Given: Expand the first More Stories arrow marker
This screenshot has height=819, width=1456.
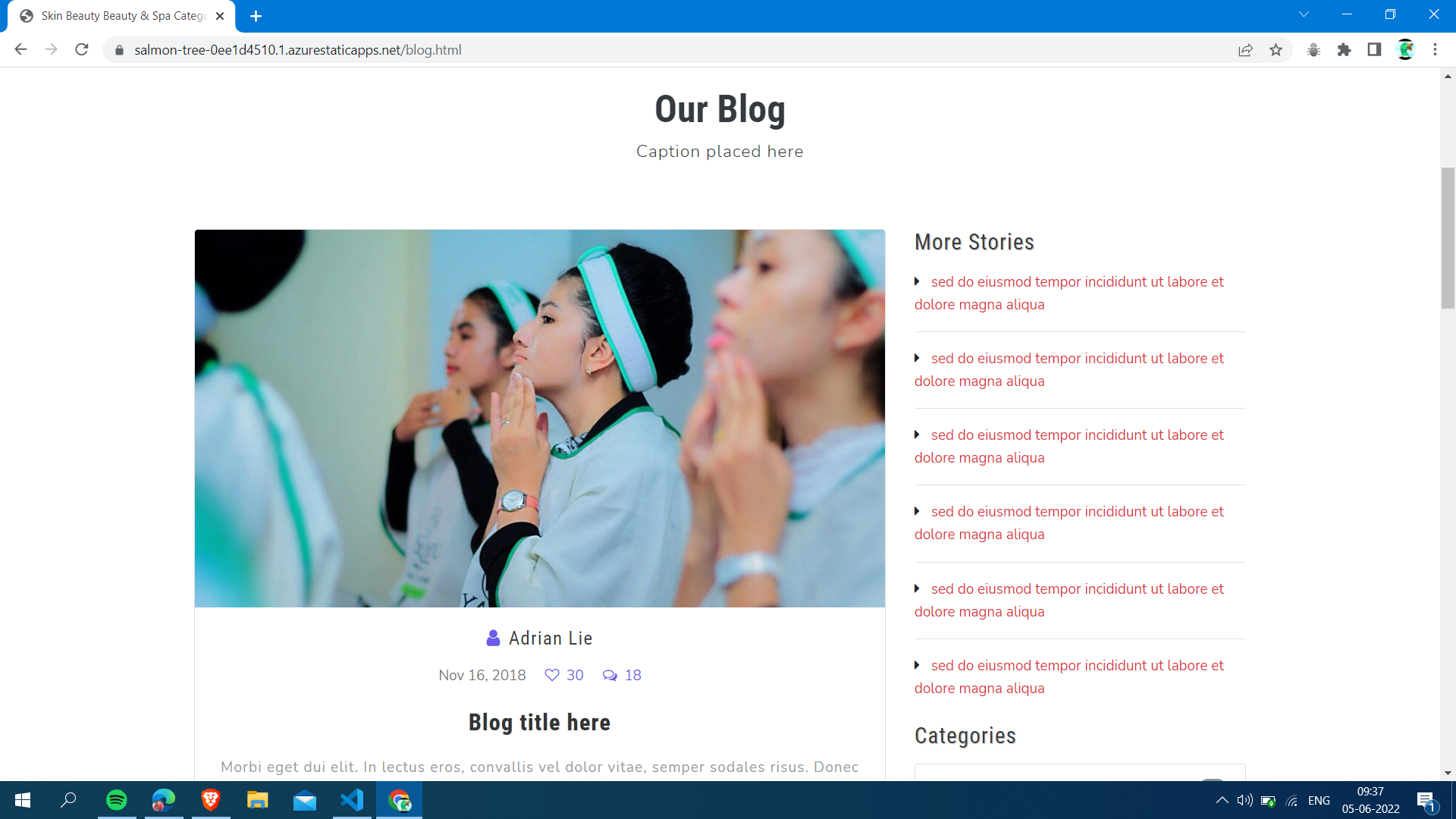Looking at the screenshot, I should (918, 281).
